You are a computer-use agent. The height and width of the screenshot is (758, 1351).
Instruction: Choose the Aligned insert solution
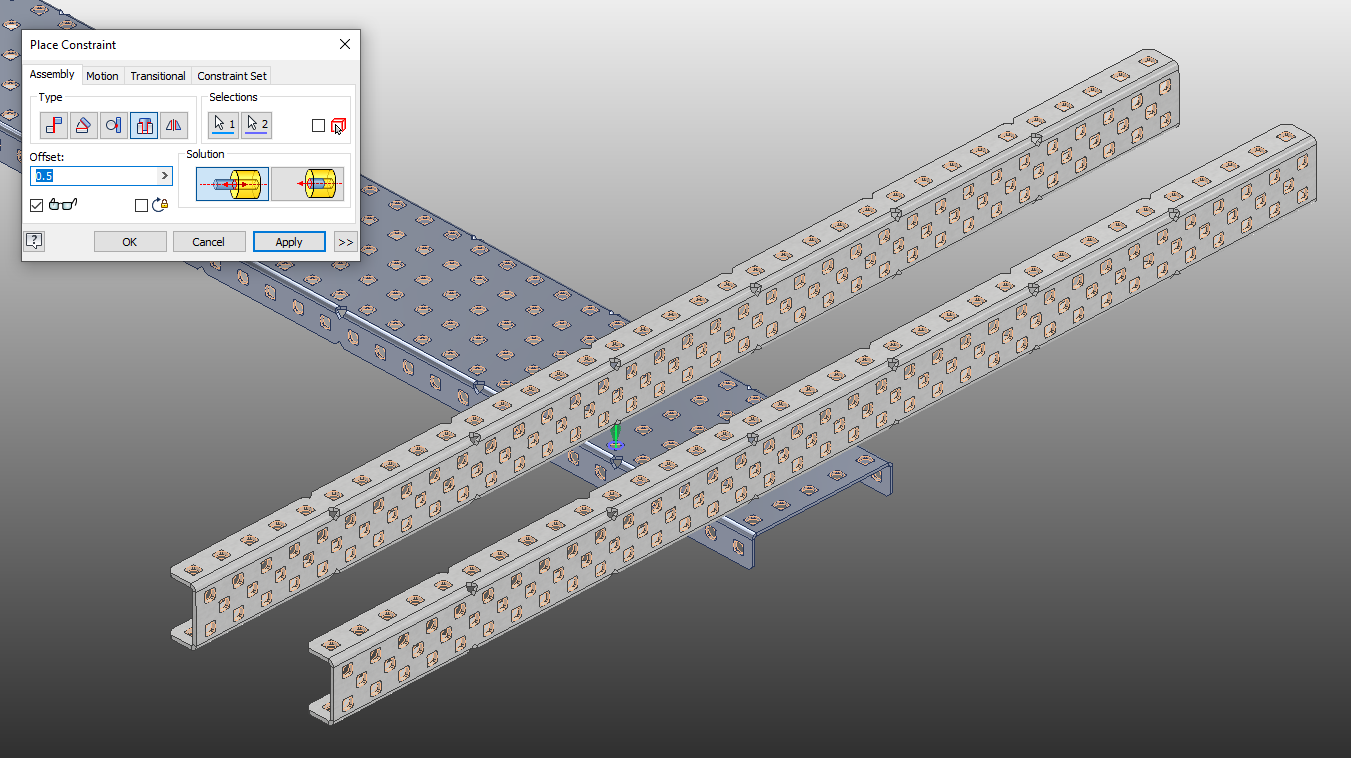click(307, 184)
